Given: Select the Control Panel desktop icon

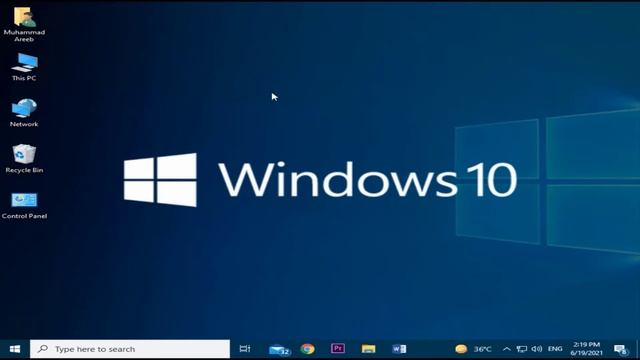Looking at the screenshot, I should (24, 206).
